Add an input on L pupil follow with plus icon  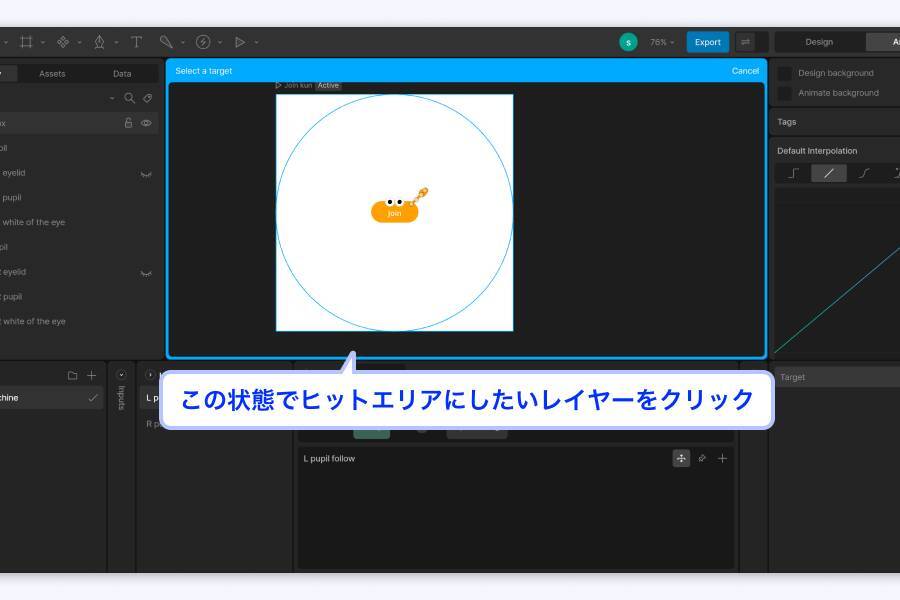[x=722, y=458]
